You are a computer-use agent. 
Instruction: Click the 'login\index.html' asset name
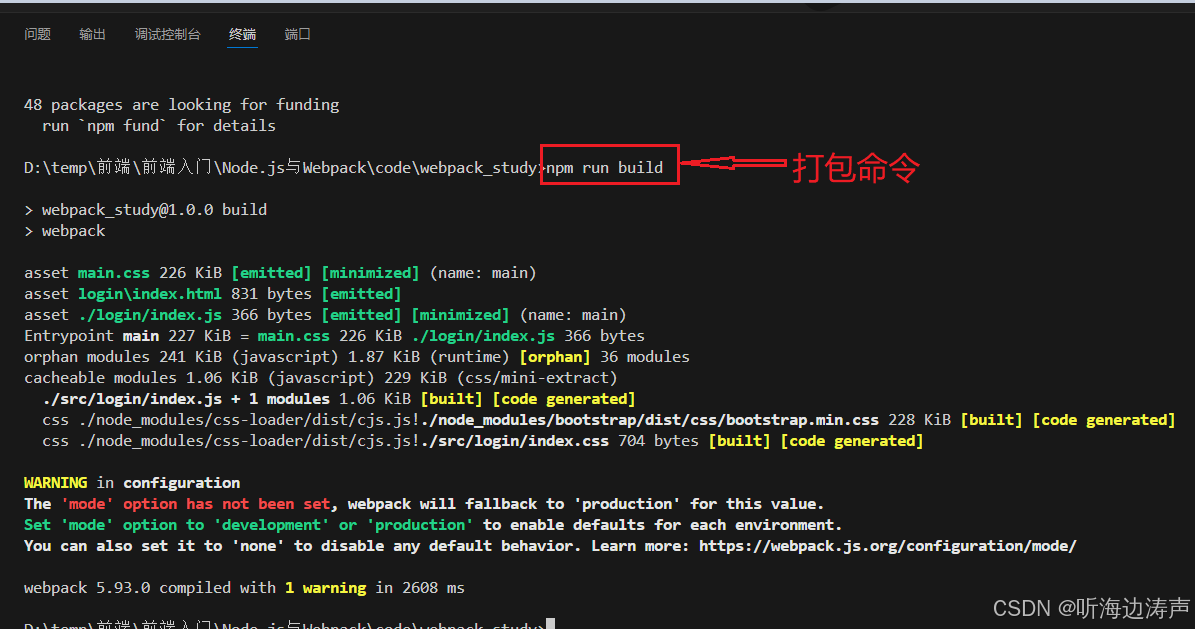149,294
